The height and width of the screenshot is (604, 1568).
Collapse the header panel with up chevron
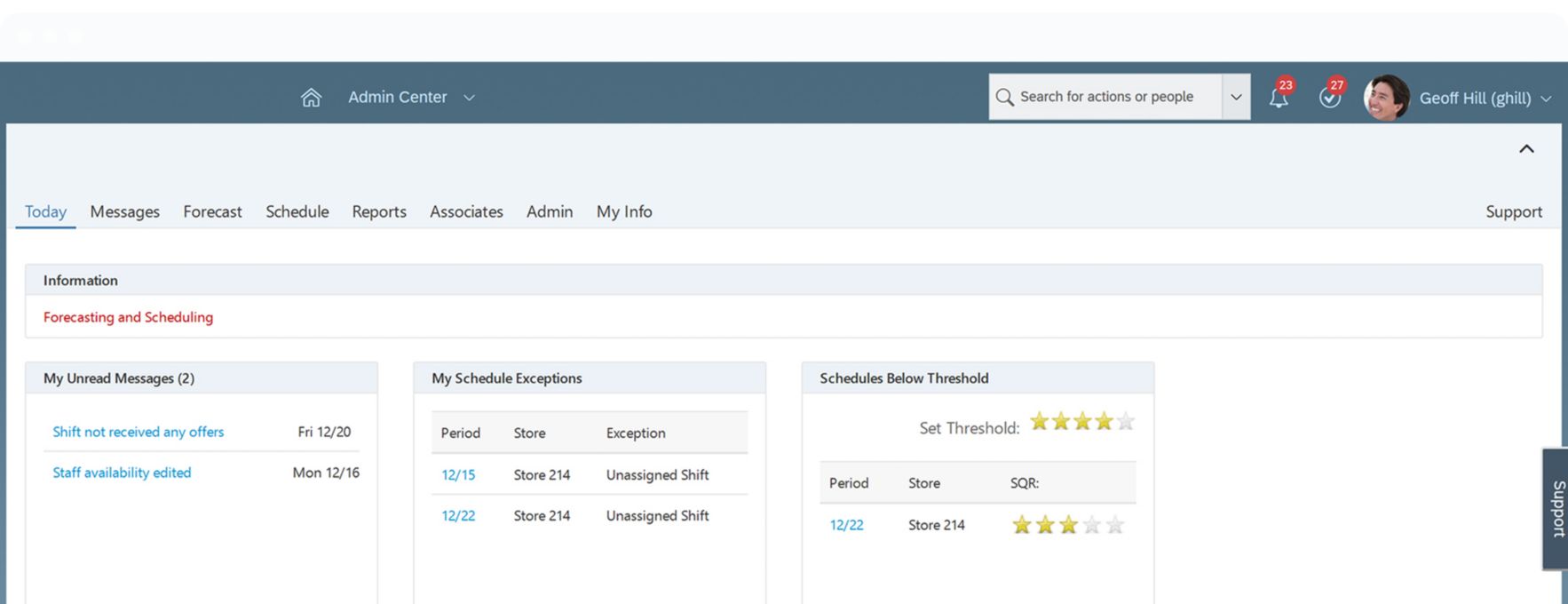tap(1526, 149)
